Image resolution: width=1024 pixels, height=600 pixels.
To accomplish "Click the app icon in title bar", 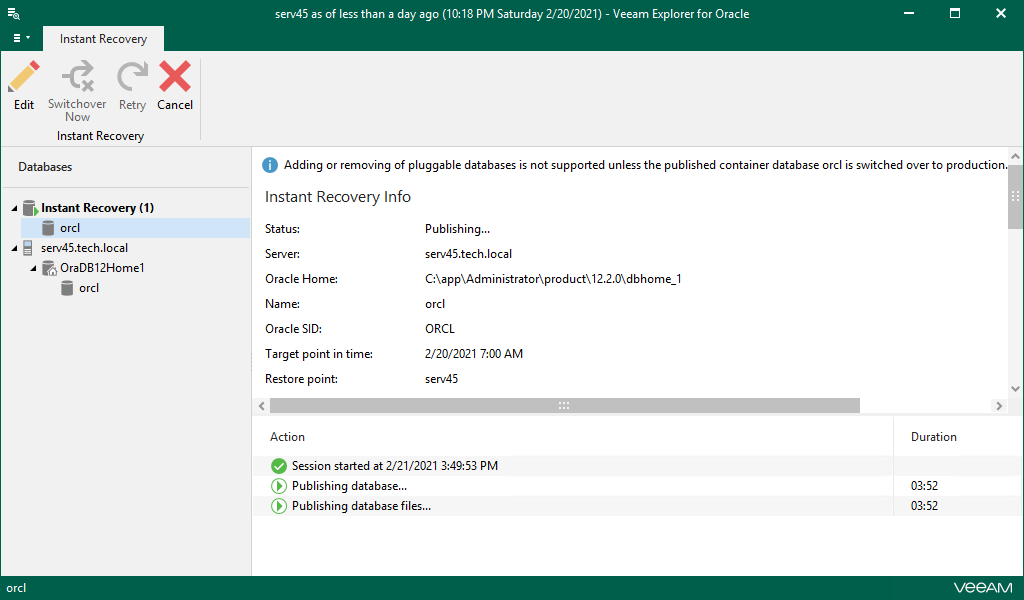I will [14, 13].
